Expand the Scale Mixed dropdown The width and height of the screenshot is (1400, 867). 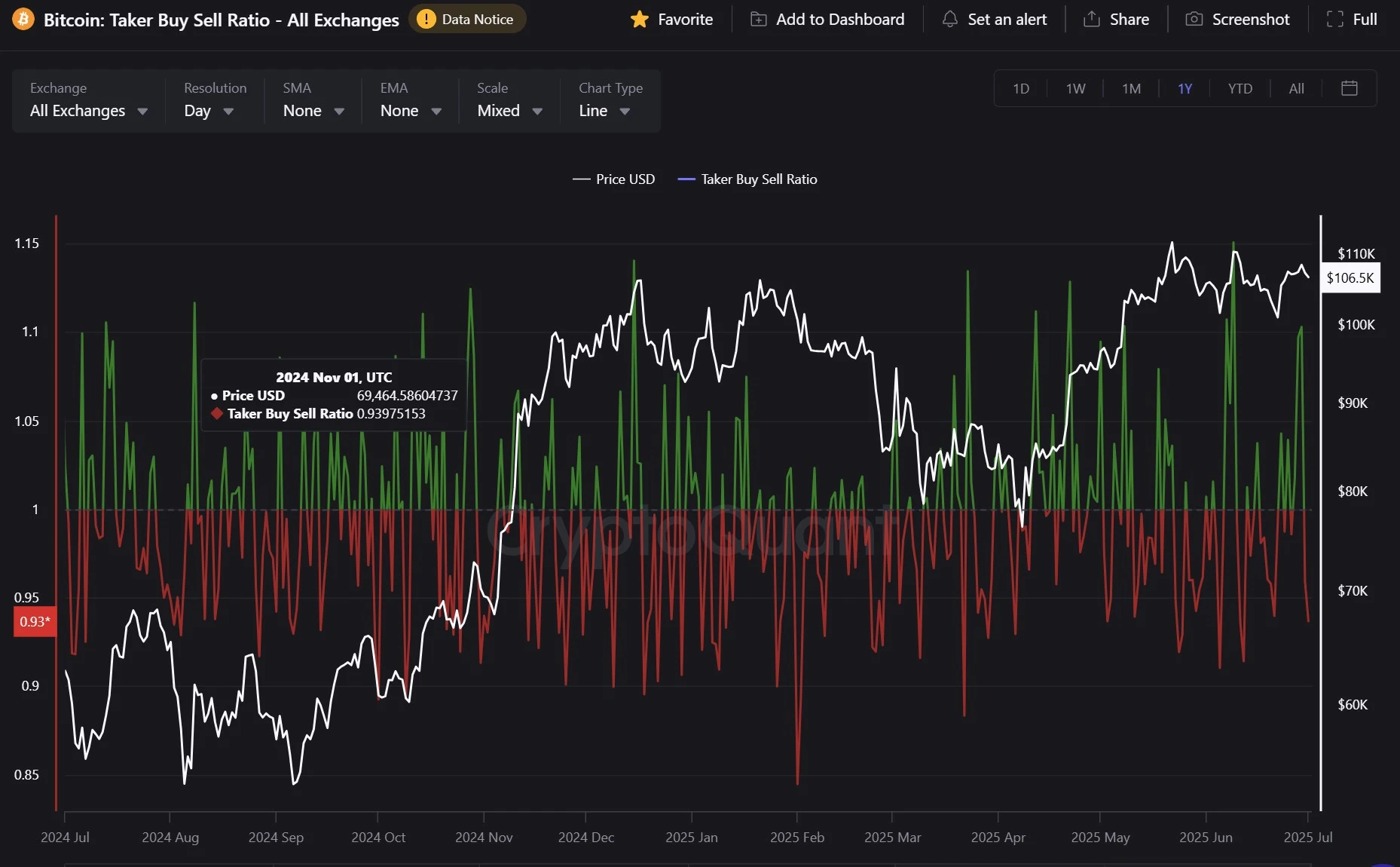click(509, 111)
